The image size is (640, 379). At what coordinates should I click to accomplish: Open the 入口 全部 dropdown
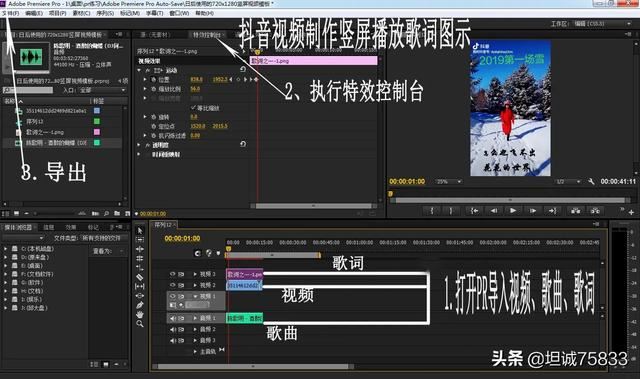click(102, 90)
